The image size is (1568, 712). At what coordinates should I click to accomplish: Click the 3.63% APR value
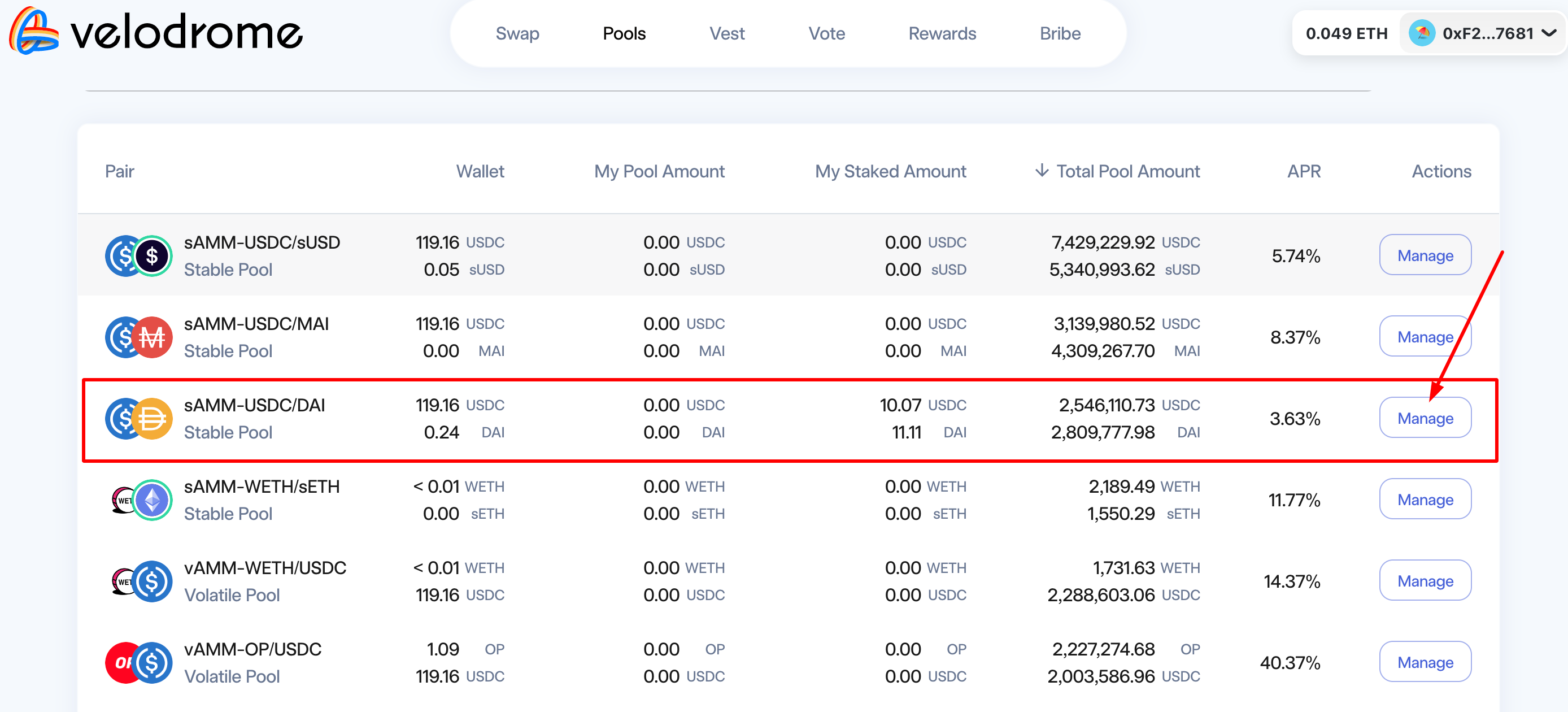(x=1295, y=419)
